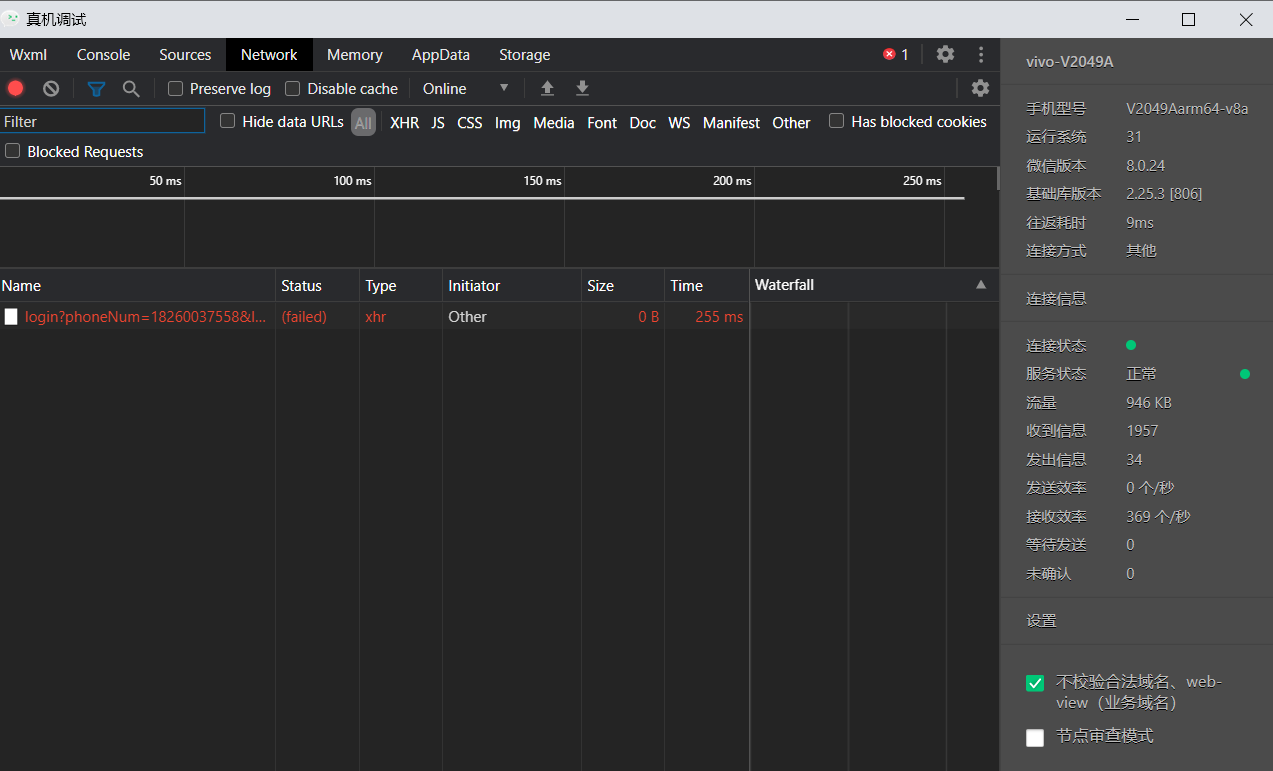Image resolution: width=1273 pixels, height=771 pixels.
Task: Sort by Time column header
Action: (706, 285)
